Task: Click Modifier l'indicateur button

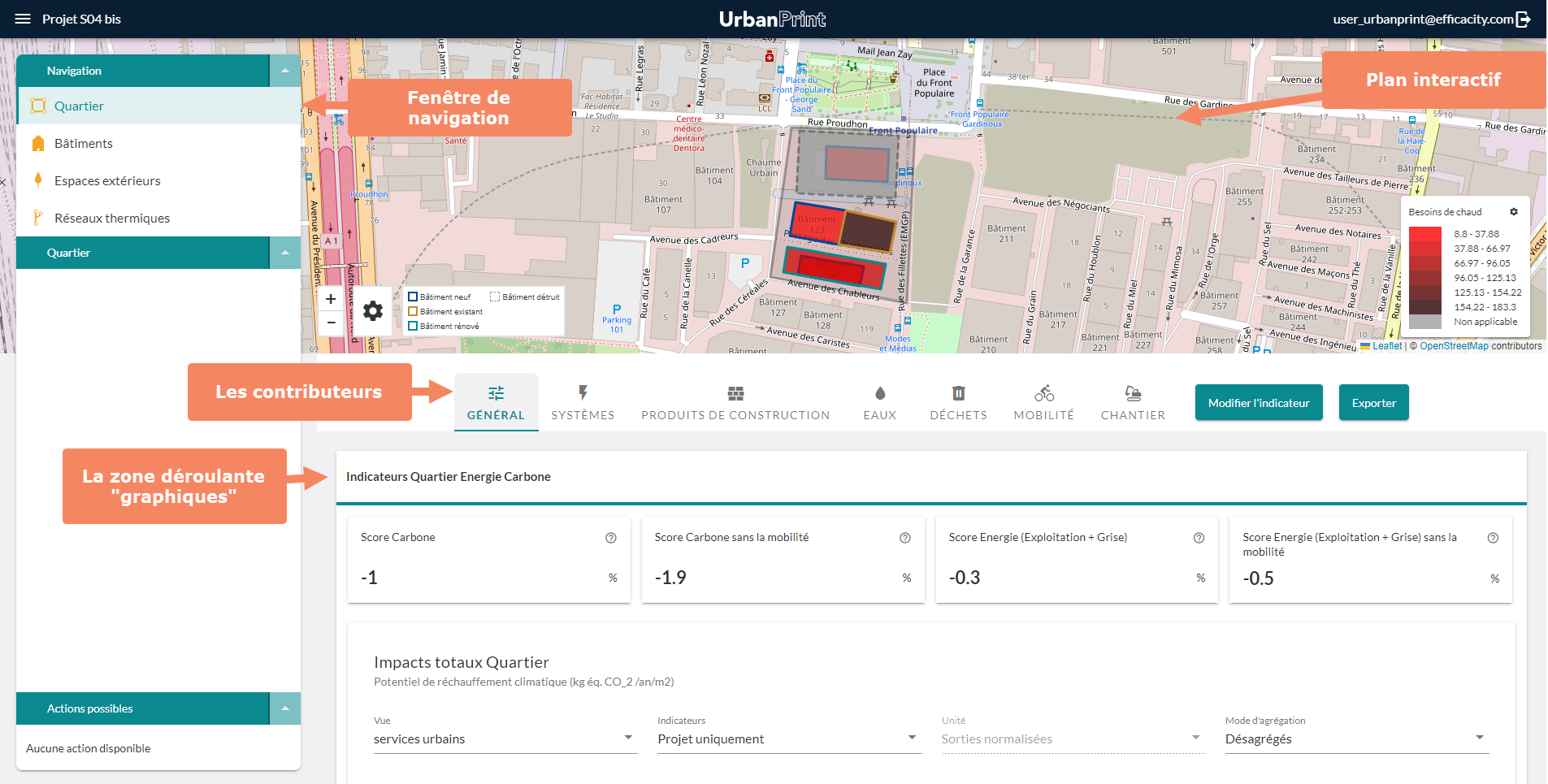Action: tap(1259, 402)
